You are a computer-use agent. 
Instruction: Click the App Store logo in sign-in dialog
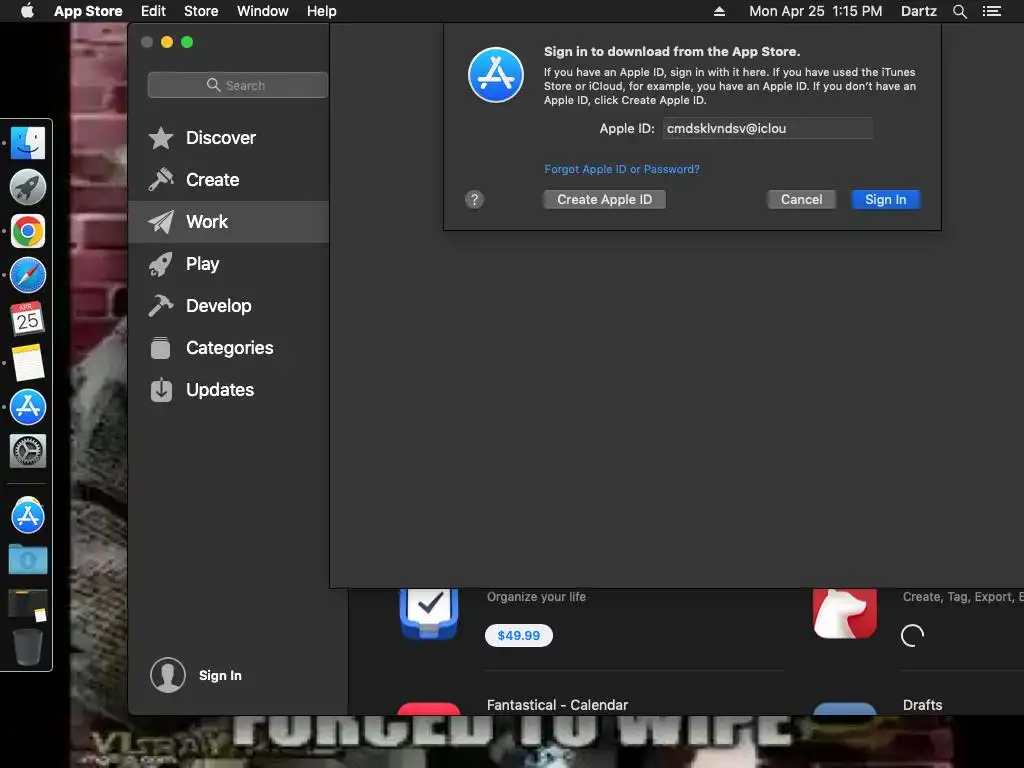click(496, 75)
